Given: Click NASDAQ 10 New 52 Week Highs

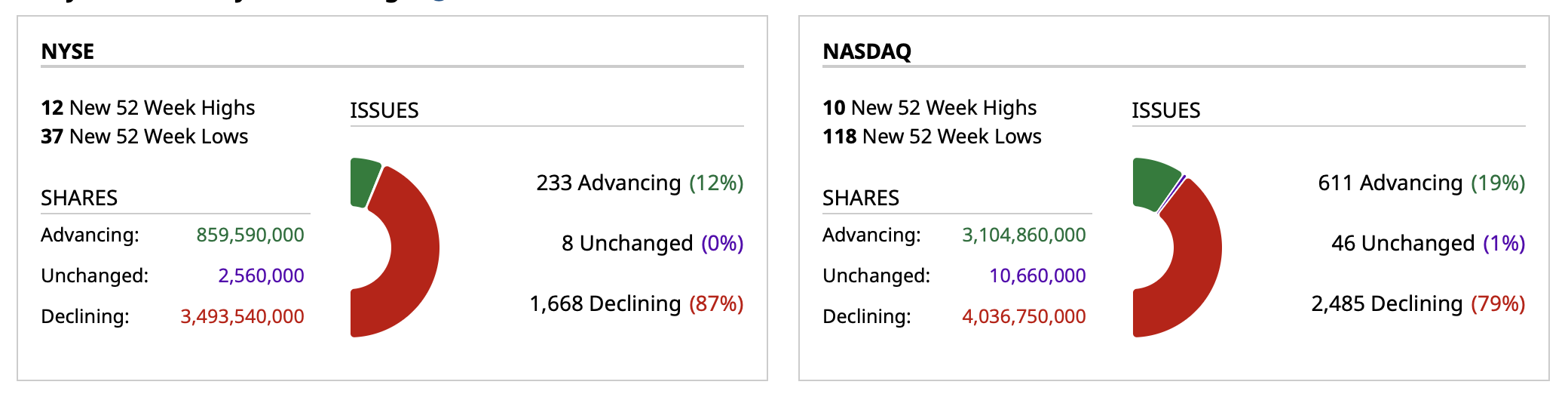Looking at the screenshot, I should [x=929, y=108].
